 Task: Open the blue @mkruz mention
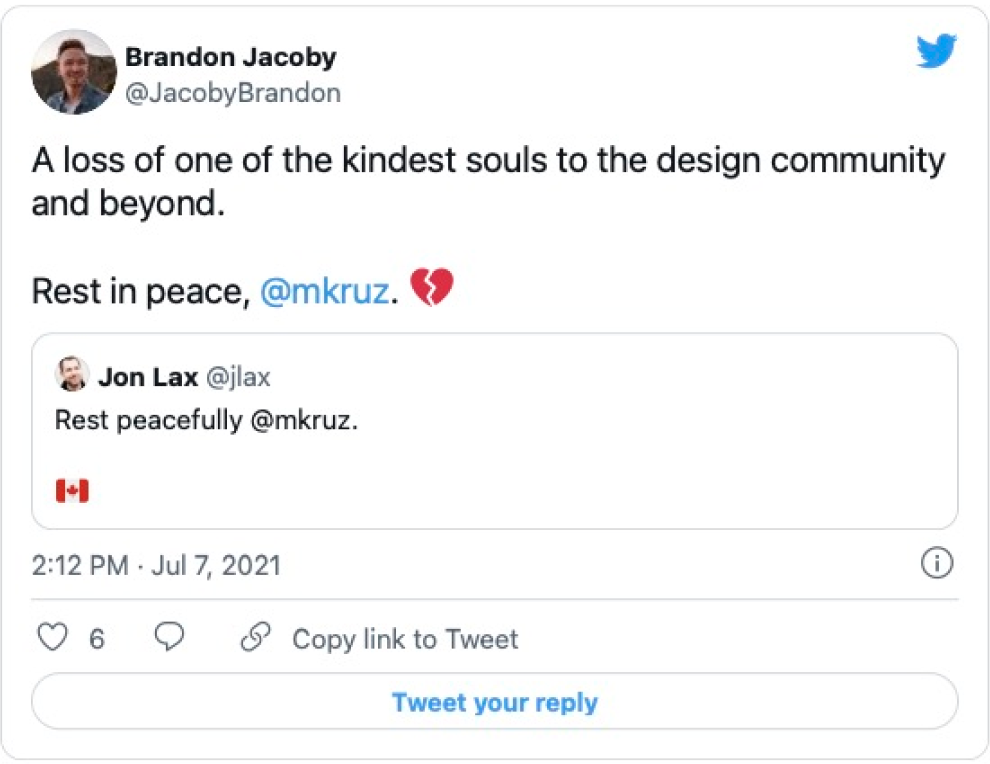(x=323, y=291)
